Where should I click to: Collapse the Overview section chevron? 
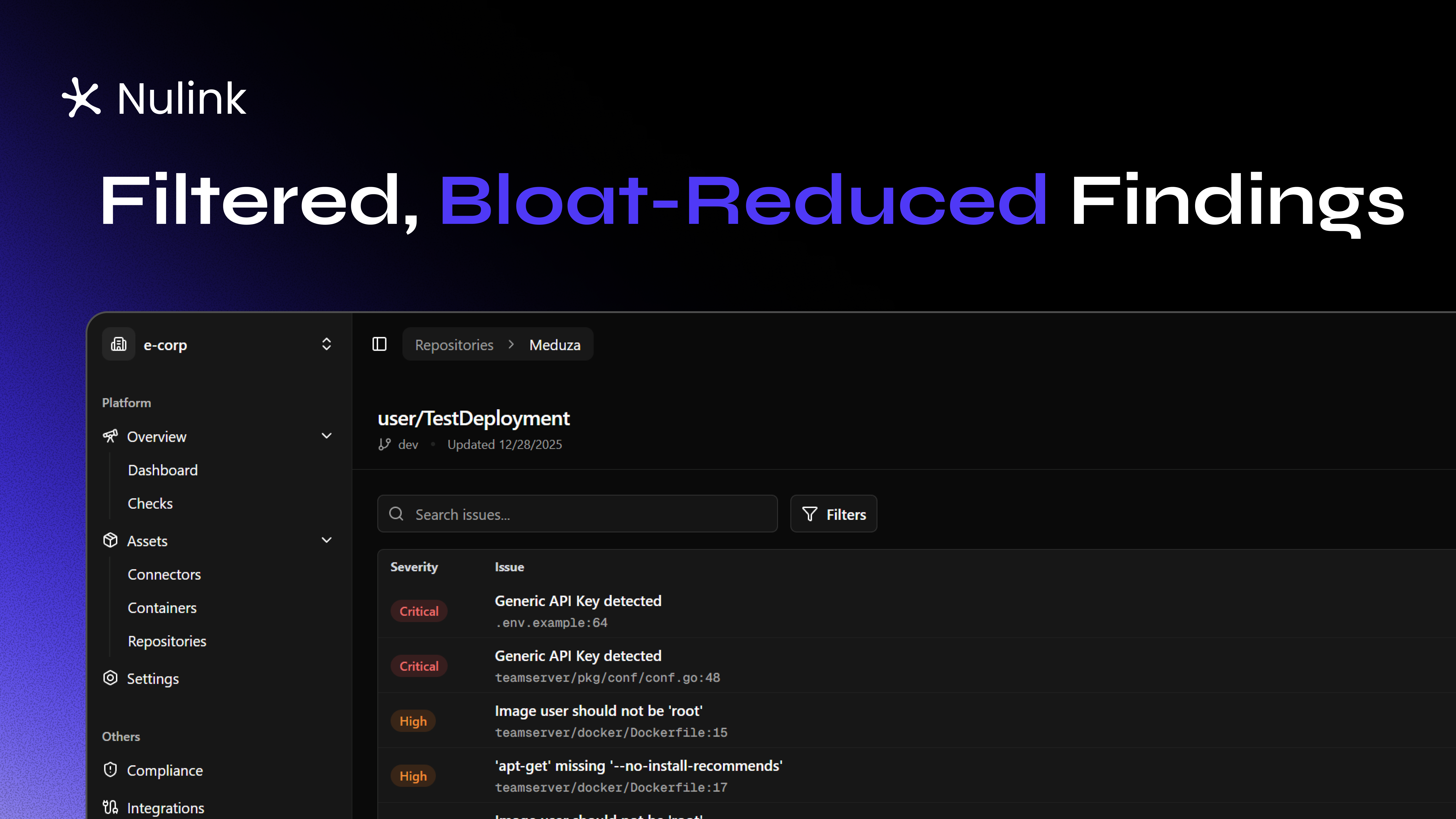[x=326, y=436]
